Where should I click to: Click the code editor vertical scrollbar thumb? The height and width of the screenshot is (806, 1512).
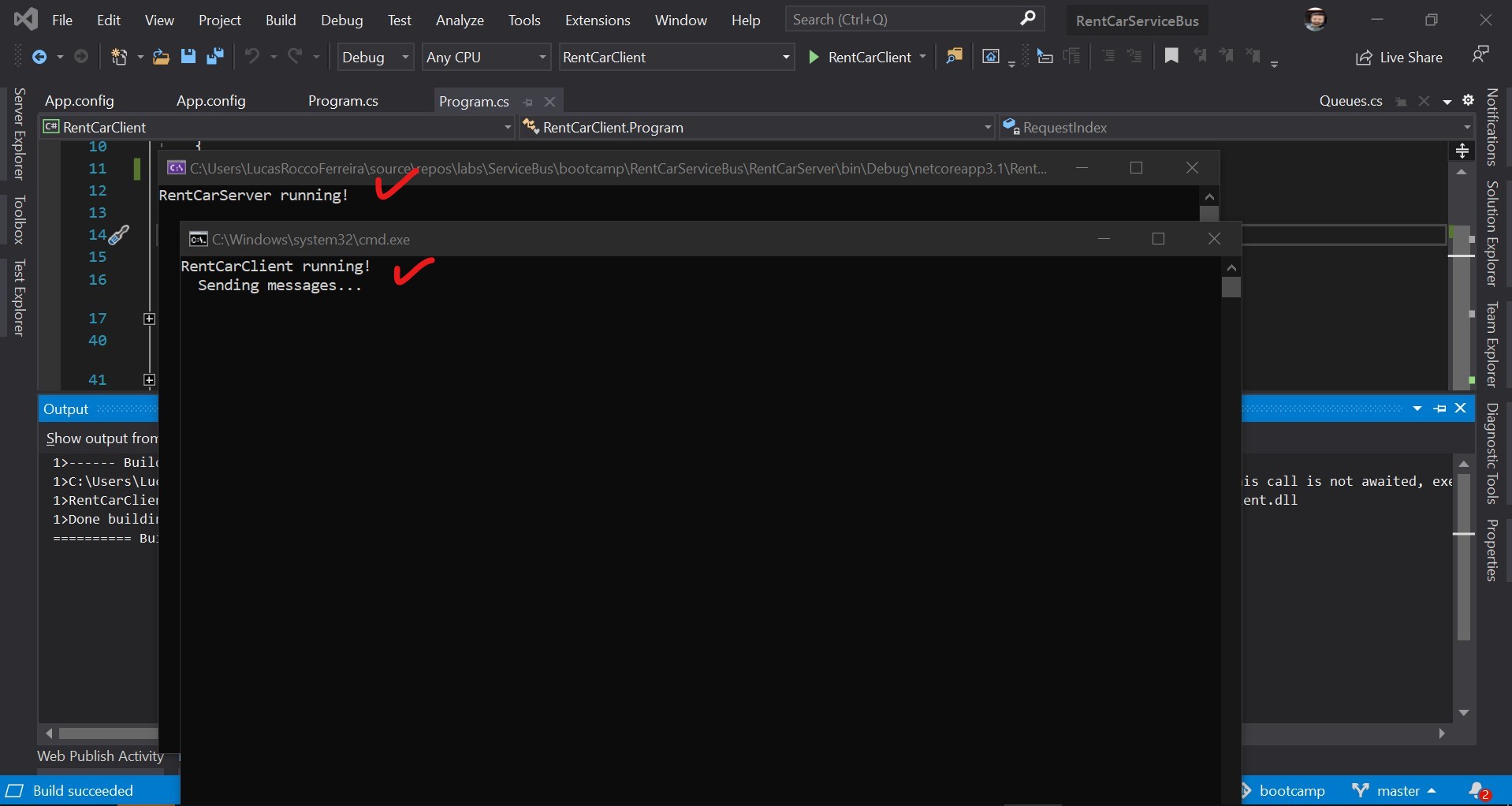coord(1462,306)
